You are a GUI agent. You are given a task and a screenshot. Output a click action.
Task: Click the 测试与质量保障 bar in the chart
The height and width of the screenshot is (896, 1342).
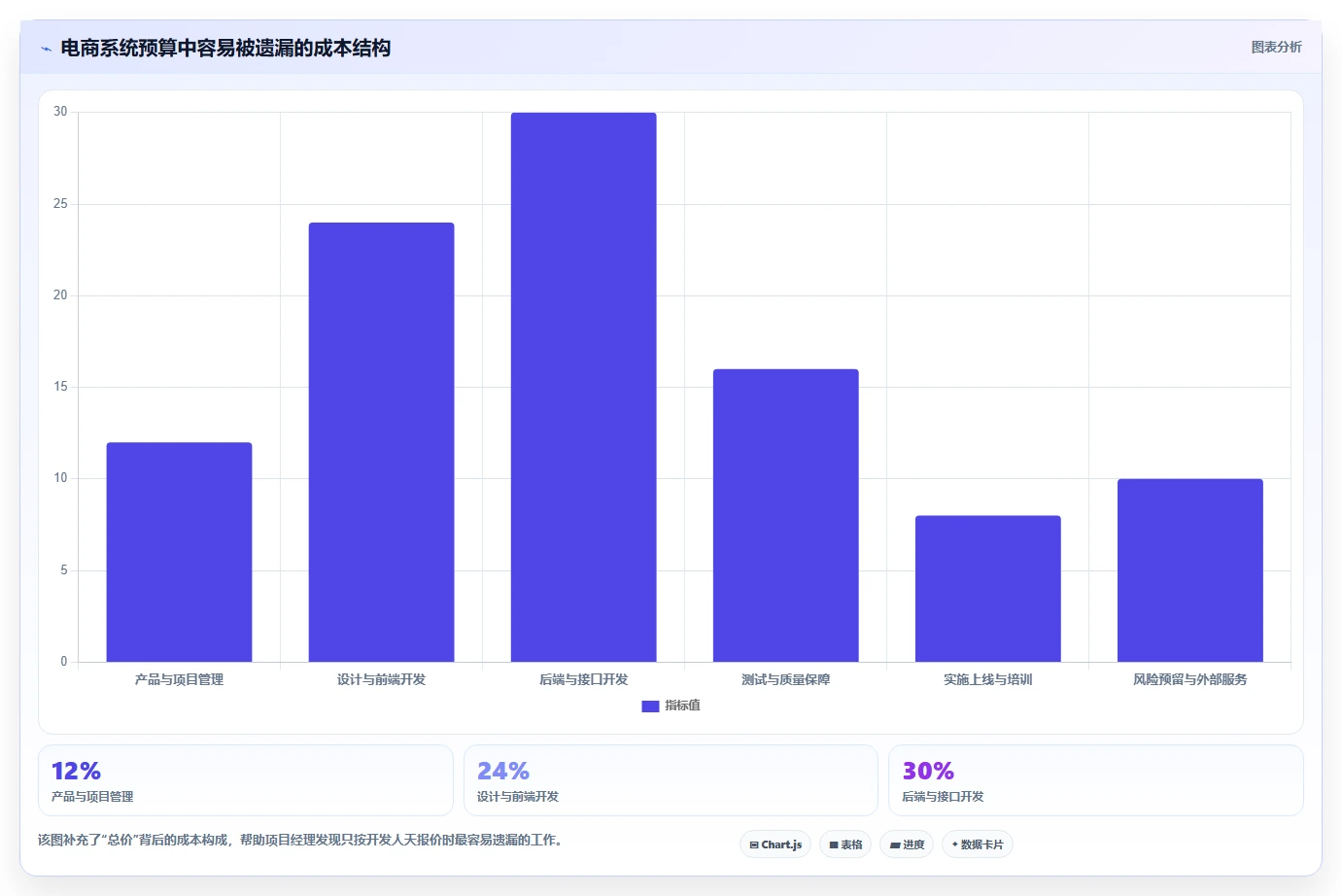[x=785, y=515]
